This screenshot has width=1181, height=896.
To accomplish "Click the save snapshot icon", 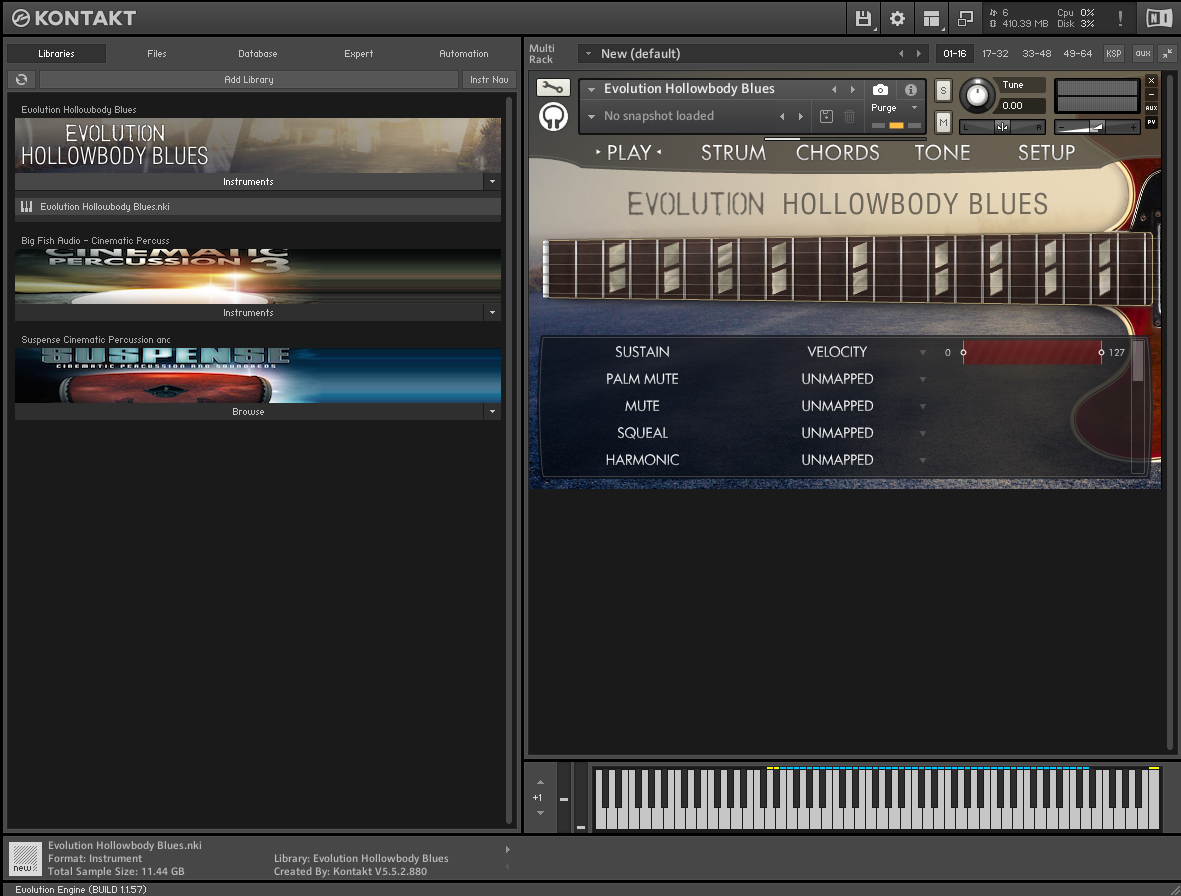I will tap(826, 116).
